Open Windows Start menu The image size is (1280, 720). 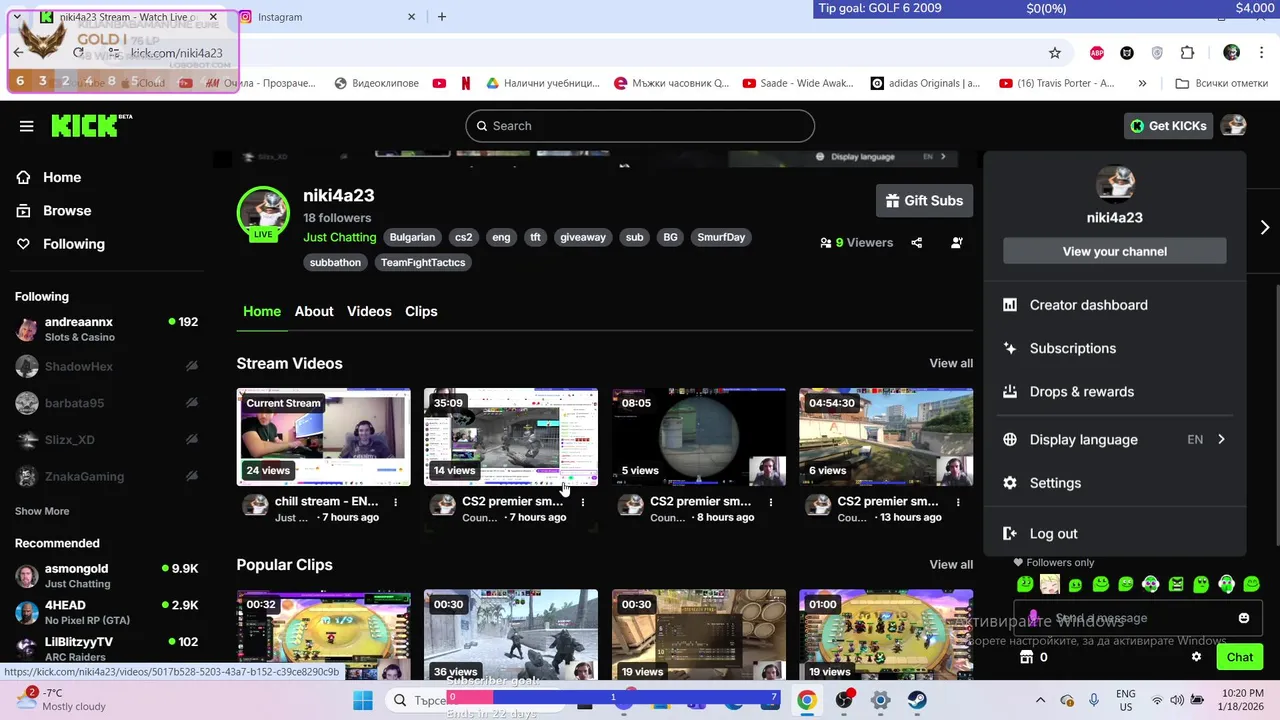[x=363, y=700]
